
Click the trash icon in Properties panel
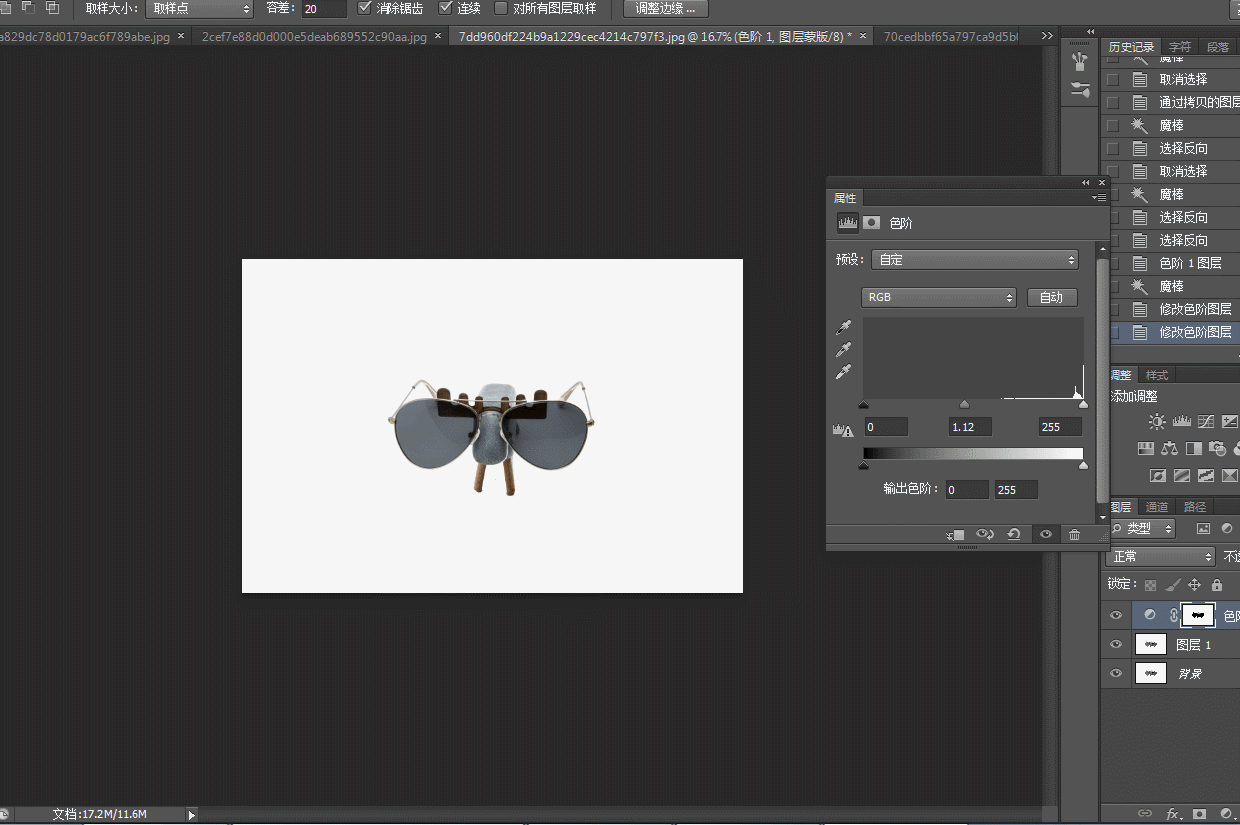[x=1074, y=535]
